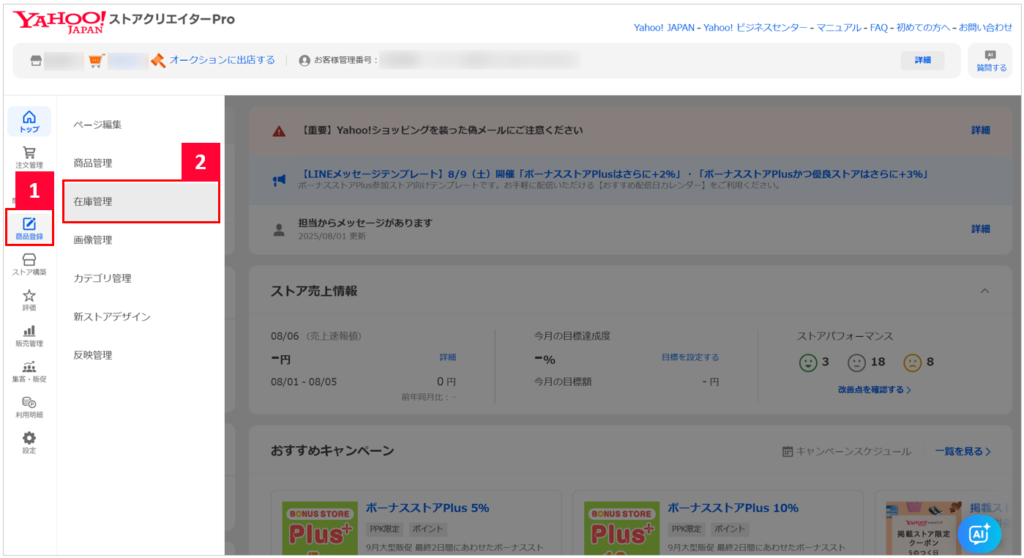Screen dimensions: 1024x558
Task: Click 一覧を見る in campaigns section
Action: pos(963,451)
